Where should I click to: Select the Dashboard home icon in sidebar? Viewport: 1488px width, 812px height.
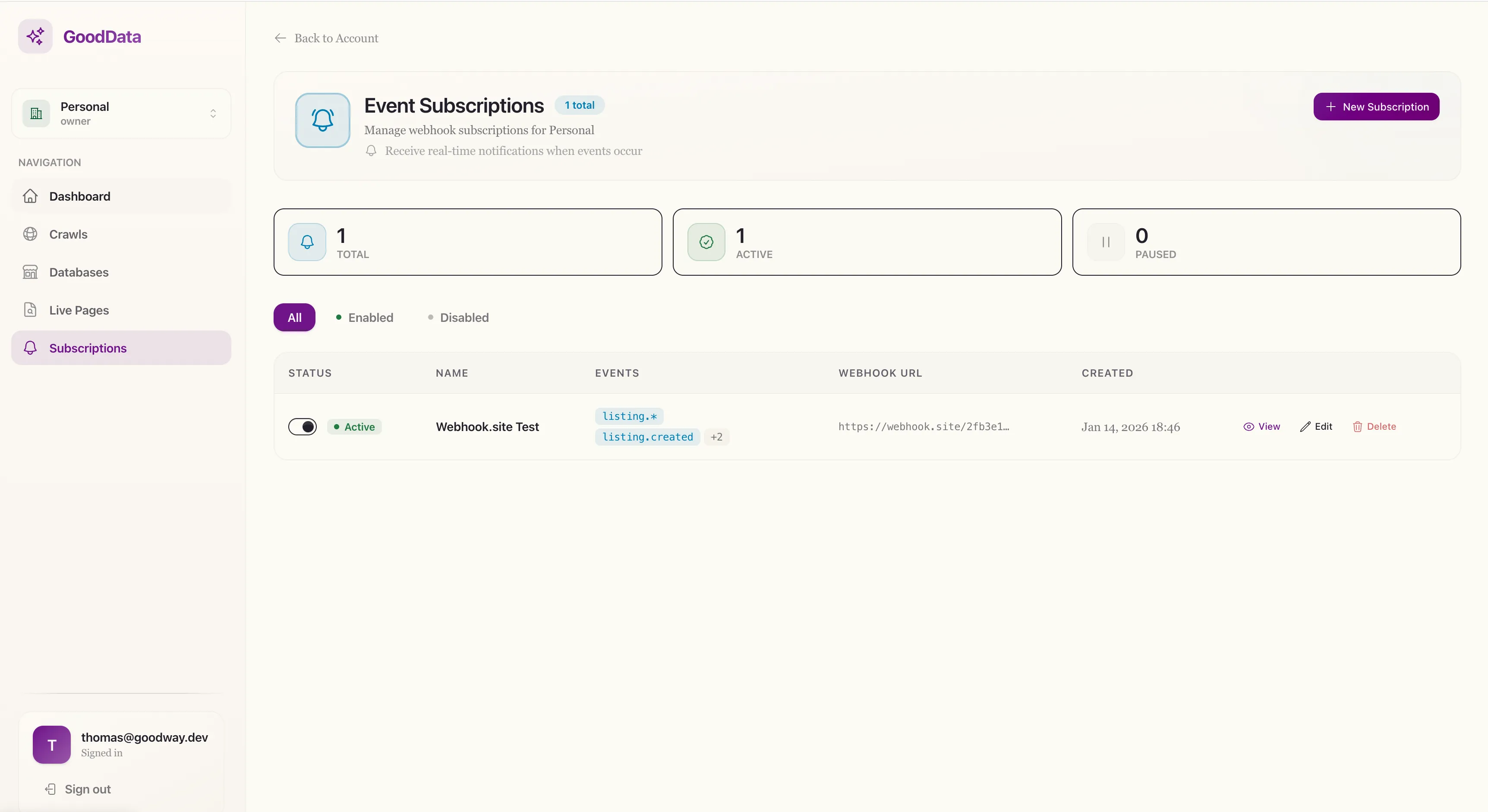click(31, 196)
